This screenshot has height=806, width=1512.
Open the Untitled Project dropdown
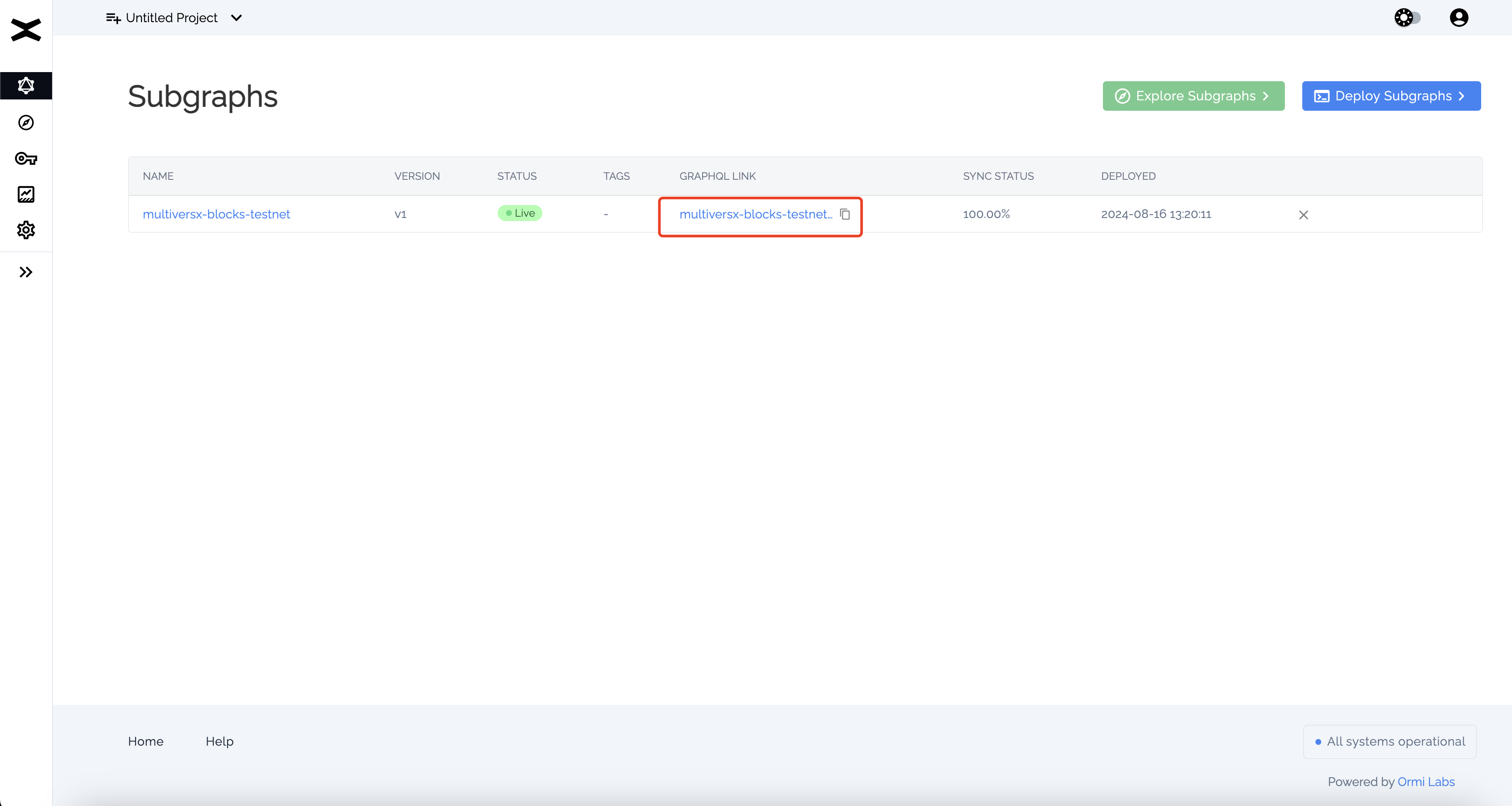tap(184, 18)
